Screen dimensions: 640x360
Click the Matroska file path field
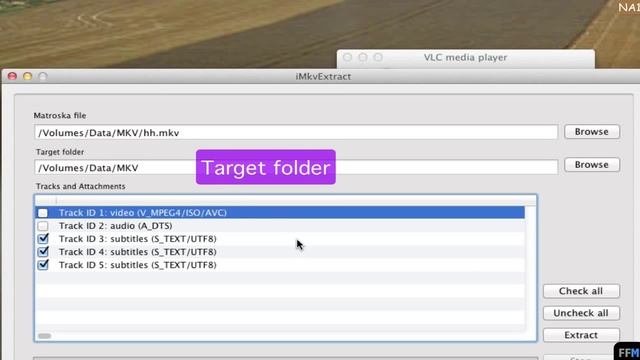(x=296, y=133)
